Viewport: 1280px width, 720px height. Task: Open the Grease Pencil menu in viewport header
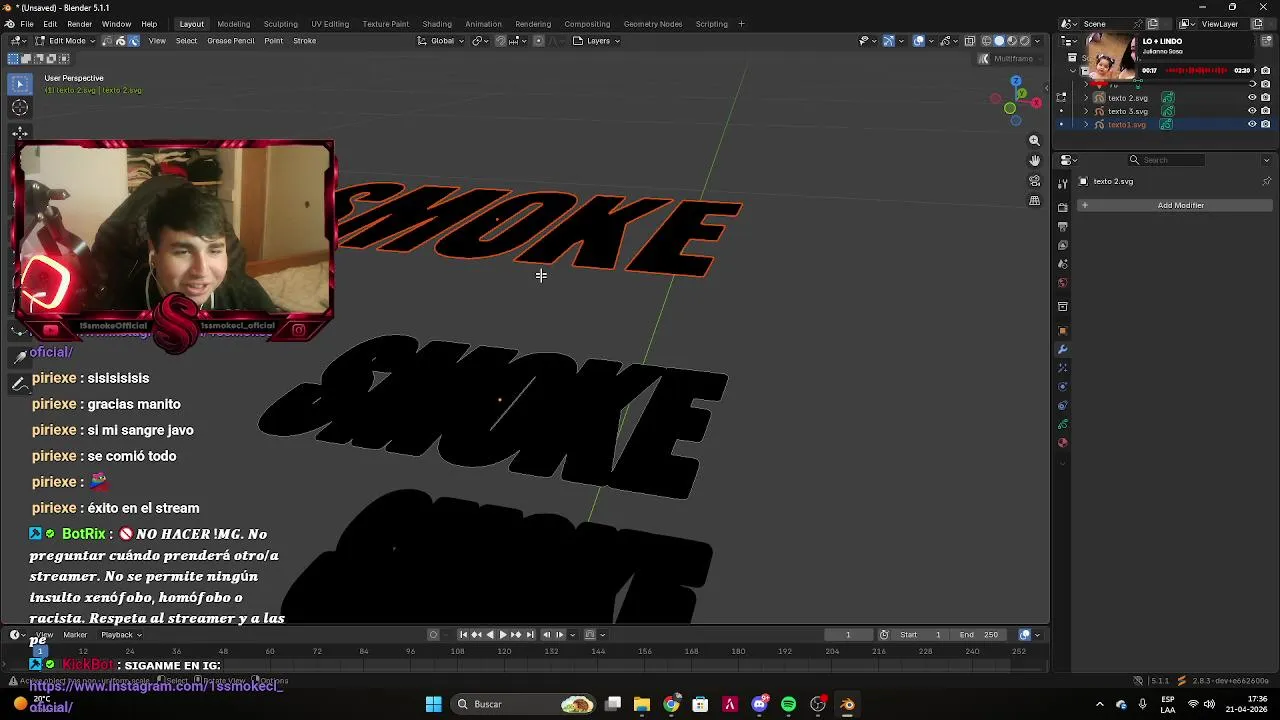(230, 41)
